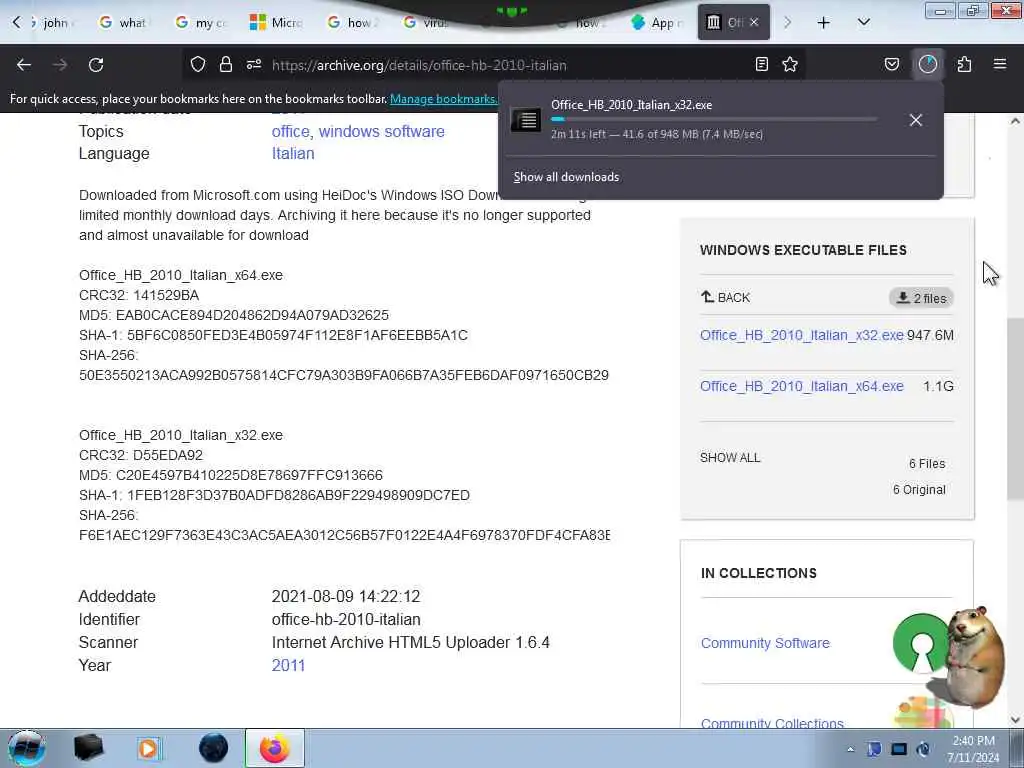
Task: Open Community Software collection link
Action: click(x=765, y=643)
